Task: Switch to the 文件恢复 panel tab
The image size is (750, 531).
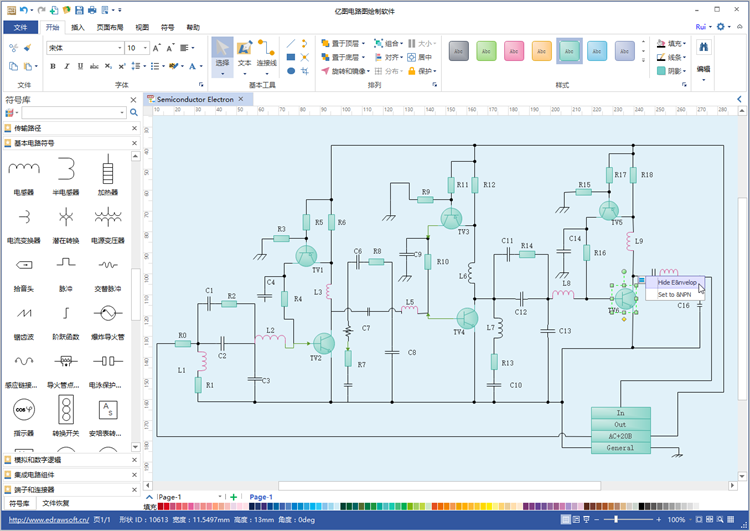Action: tap(55, 503)
